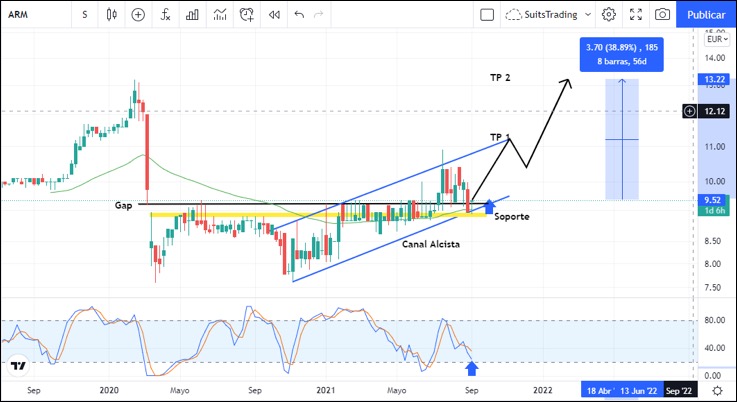Undo the last chart action
The height and width of the screenshot is (402, 737).
[x=299, y=15]
